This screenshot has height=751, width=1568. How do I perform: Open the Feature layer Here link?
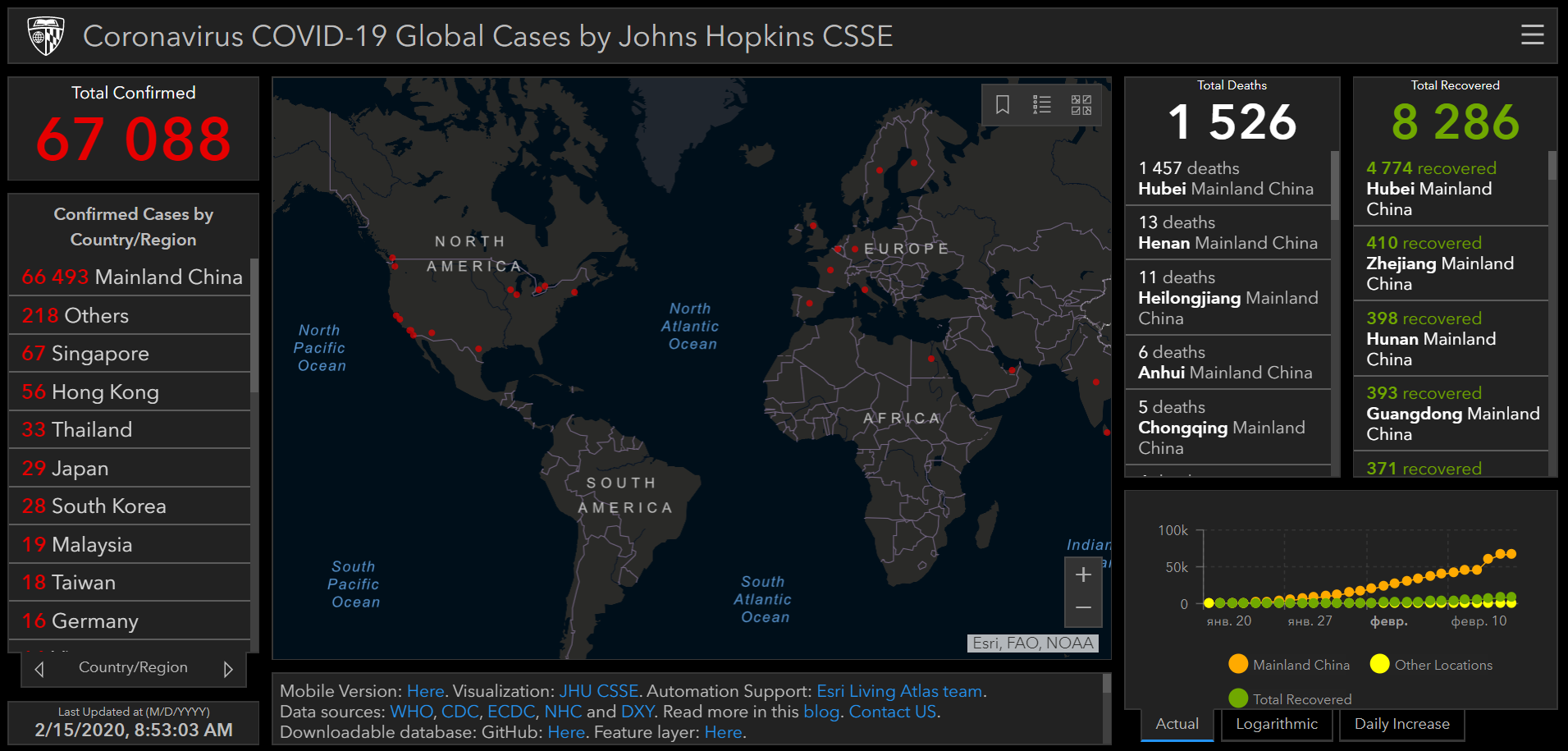(723, 732)
